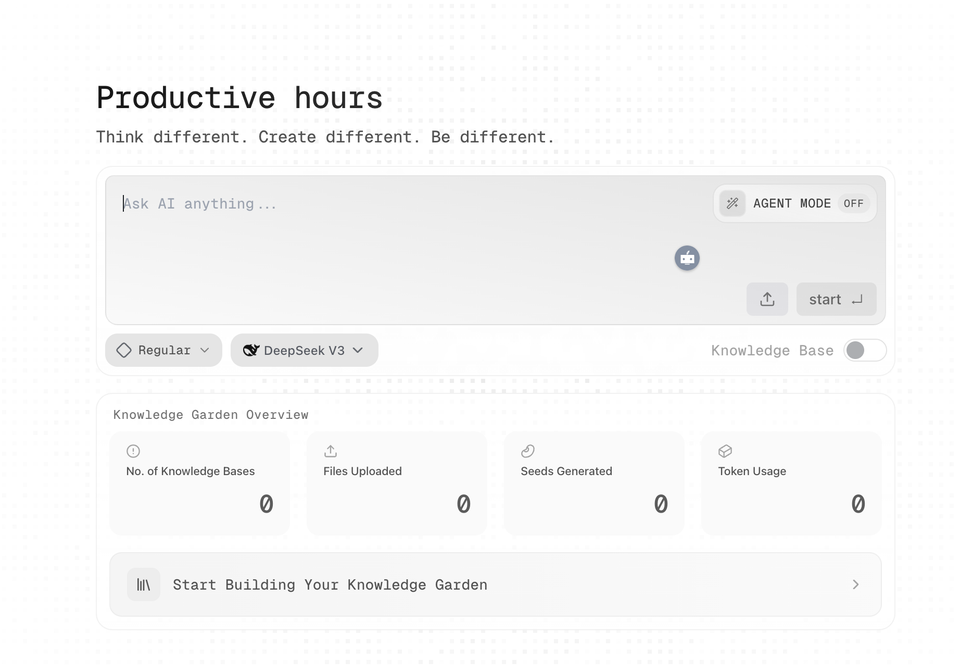
Task: Click the Productive hours heading
Action: point(239,98)
